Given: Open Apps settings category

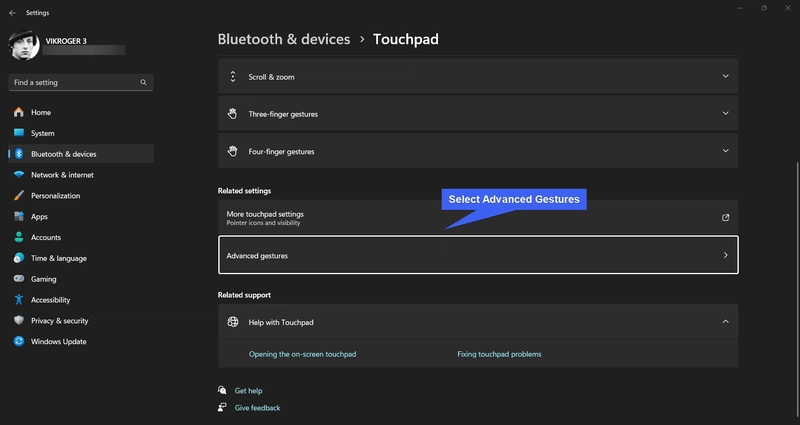Looking at the screenshot, I should pos(39,216).
